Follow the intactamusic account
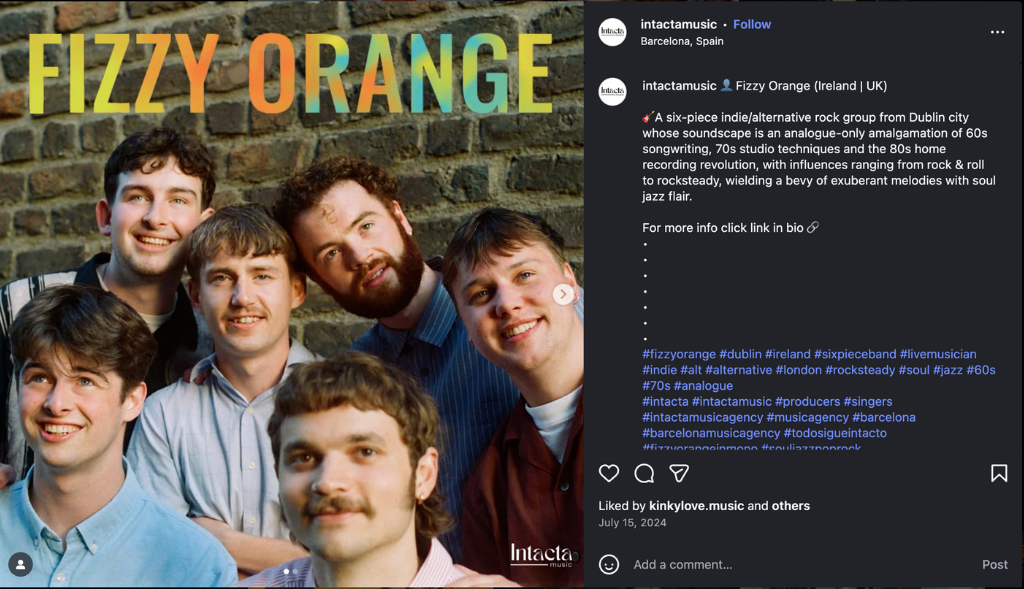The image size is (1024, 589). [x=752, y=24]
